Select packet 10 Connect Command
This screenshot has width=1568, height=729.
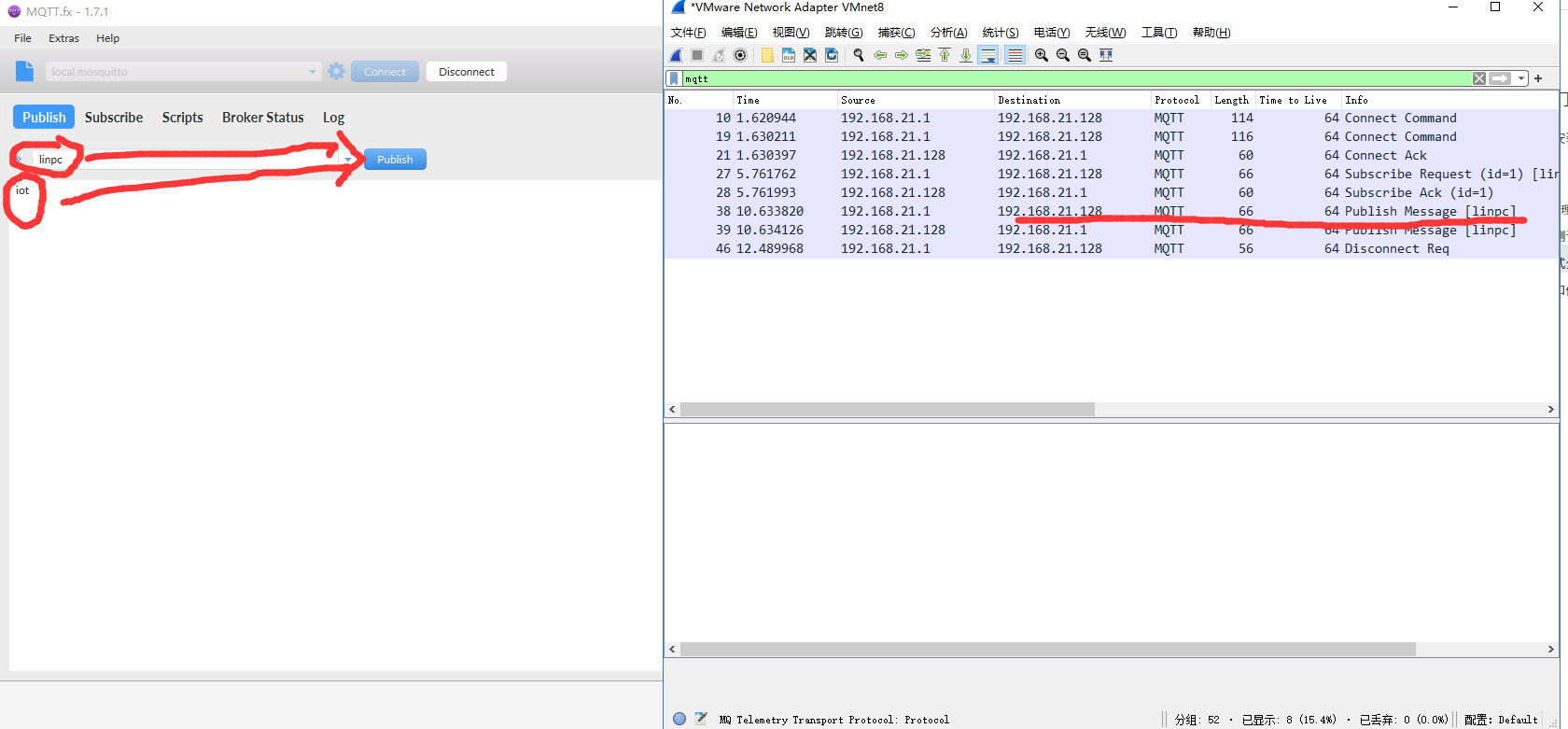pos(1112,118)
